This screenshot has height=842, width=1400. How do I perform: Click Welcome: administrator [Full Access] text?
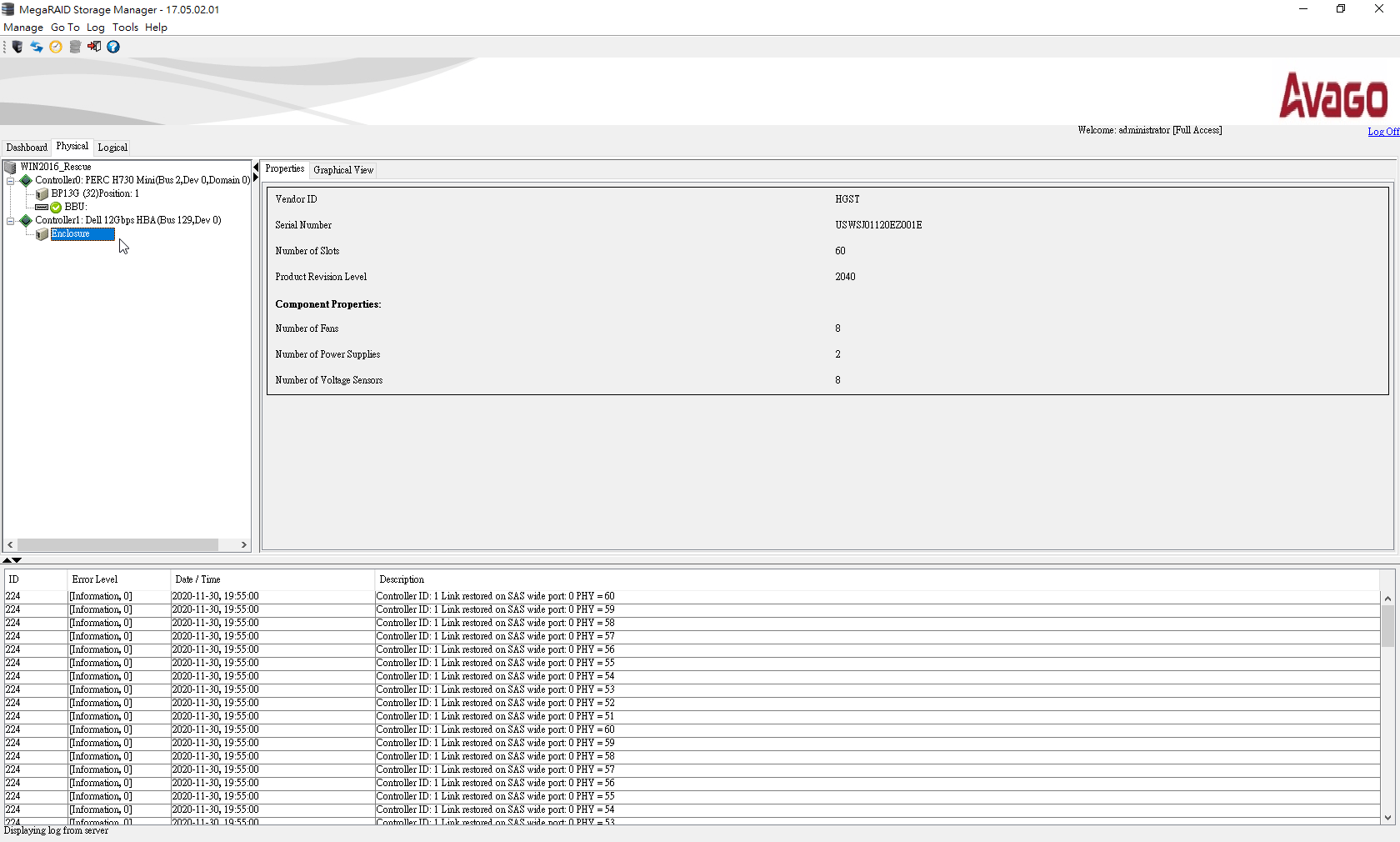[1149, 130]
